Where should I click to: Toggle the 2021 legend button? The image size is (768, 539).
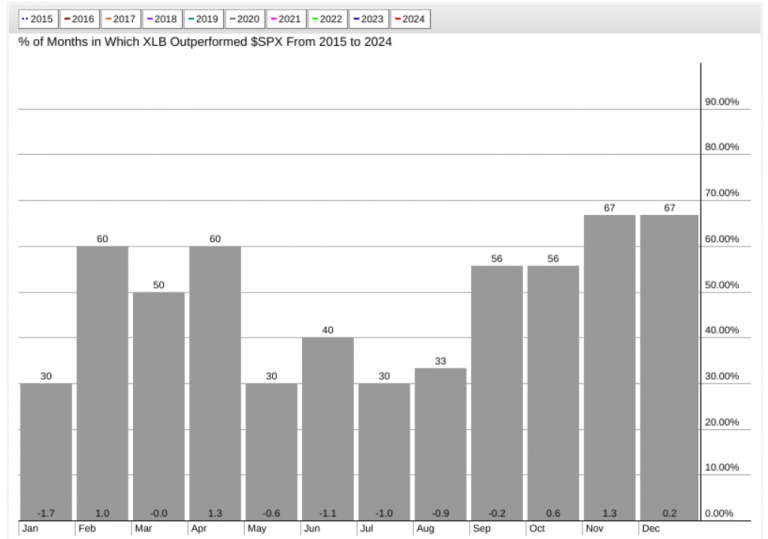[286, 19]
